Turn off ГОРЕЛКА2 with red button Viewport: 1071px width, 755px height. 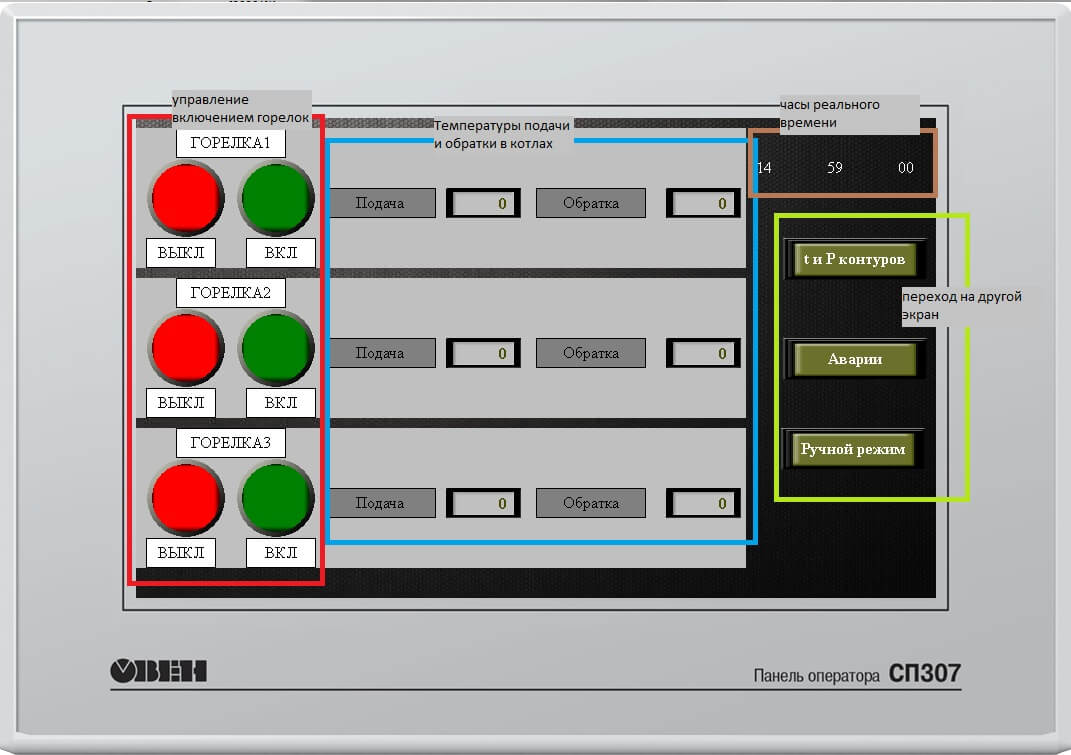click(186, 348)
